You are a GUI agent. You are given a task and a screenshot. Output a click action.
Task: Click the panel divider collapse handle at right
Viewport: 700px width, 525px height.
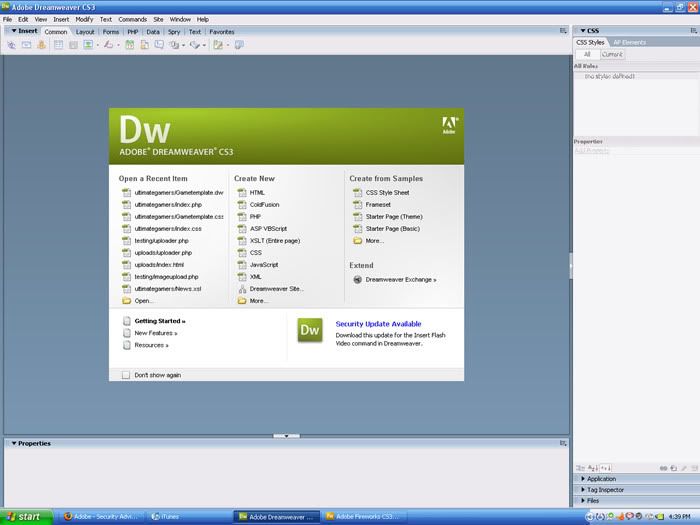click(x=571, y=267)
